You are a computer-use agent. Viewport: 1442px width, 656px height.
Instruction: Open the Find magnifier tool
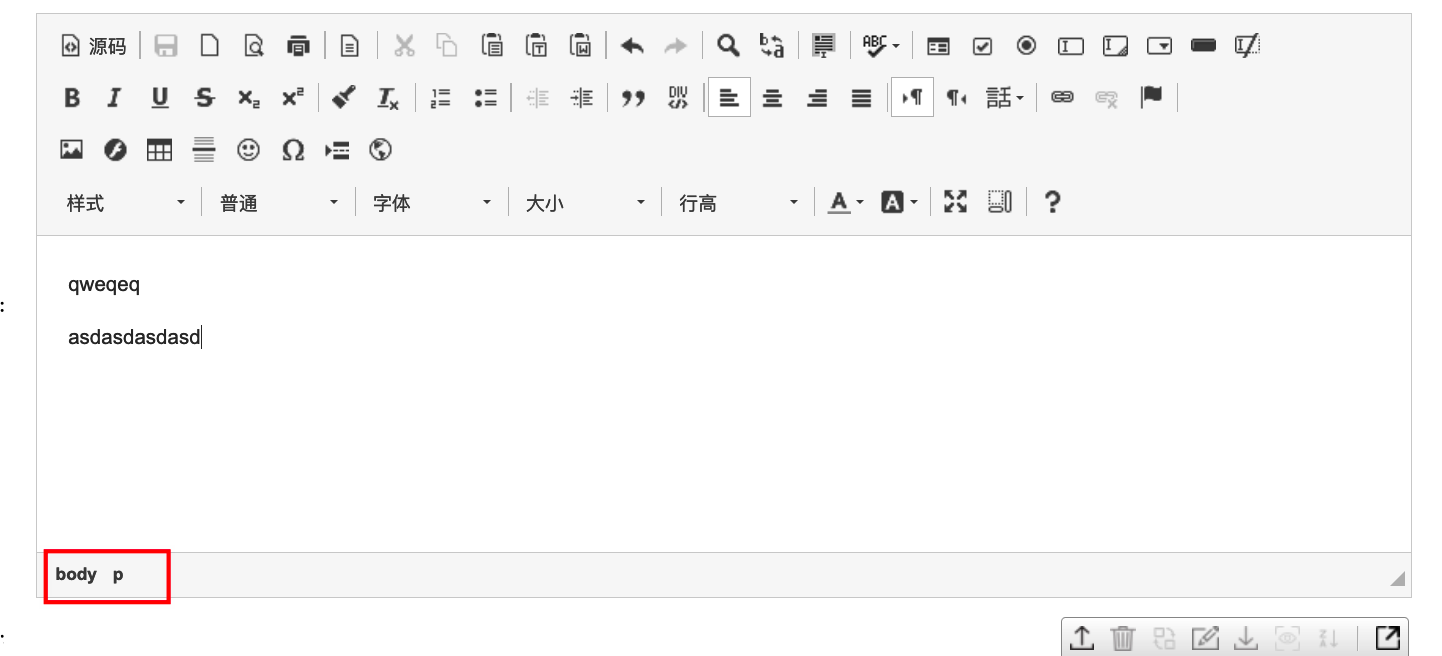(728, 45)
